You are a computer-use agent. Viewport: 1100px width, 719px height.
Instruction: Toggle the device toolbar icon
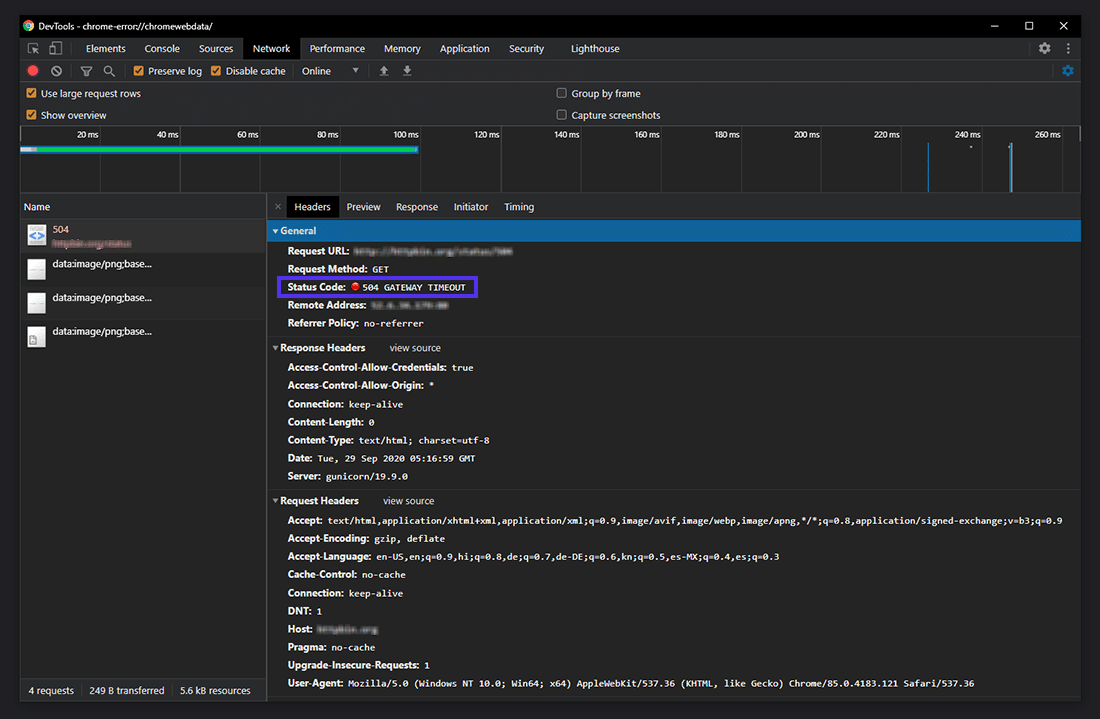(x=55, y=47)
